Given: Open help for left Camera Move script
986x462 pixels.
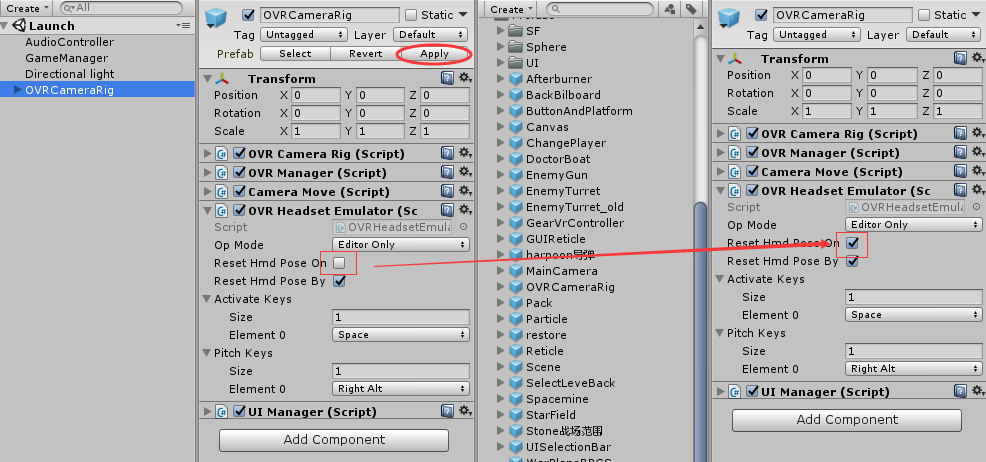Looking at the screenshot, I should point(447,191).
